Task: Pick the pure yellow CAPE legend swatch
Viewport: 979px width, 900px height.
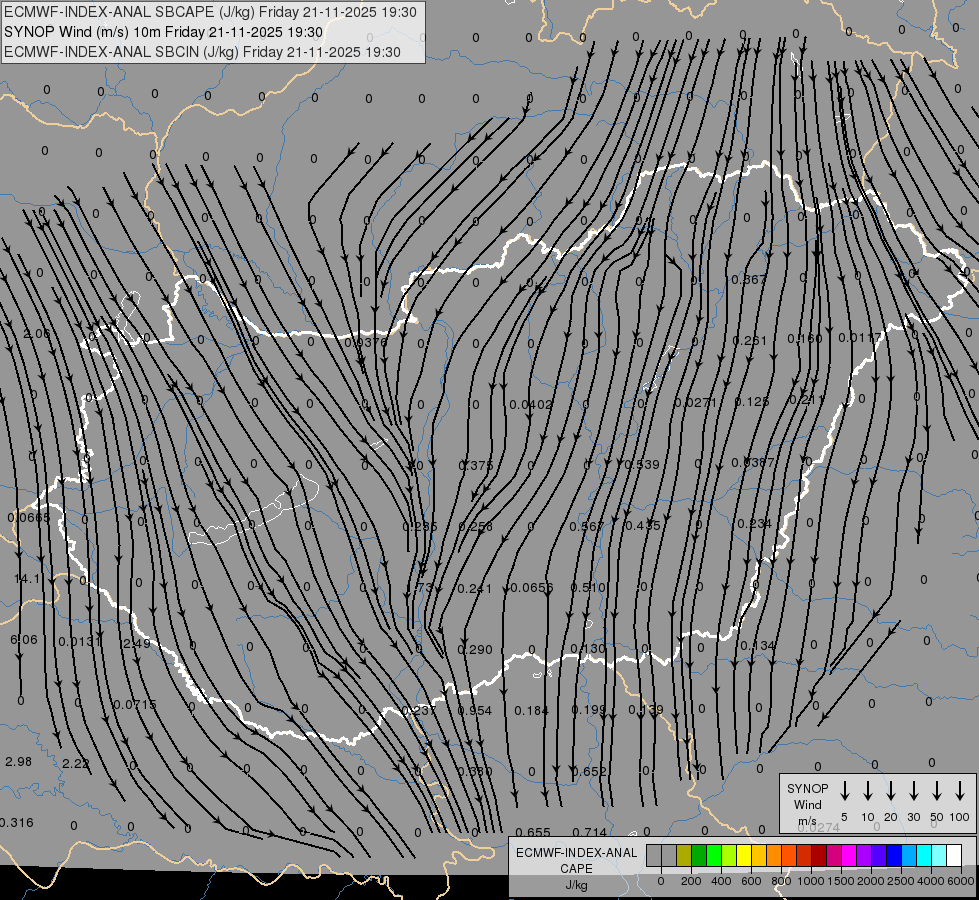Action: (744, 855)
